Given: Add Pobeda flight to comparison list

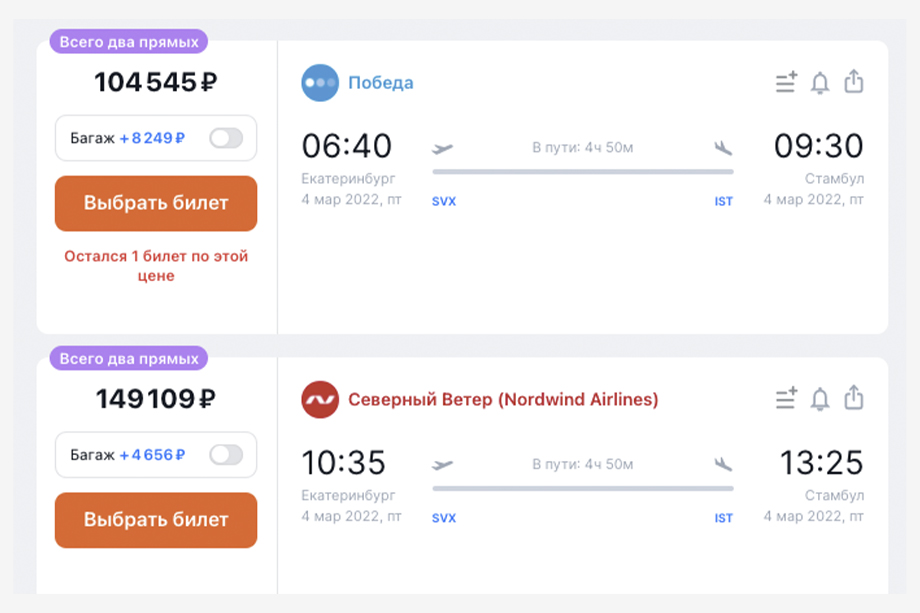Looking at the screenshot, I should 786,83.
